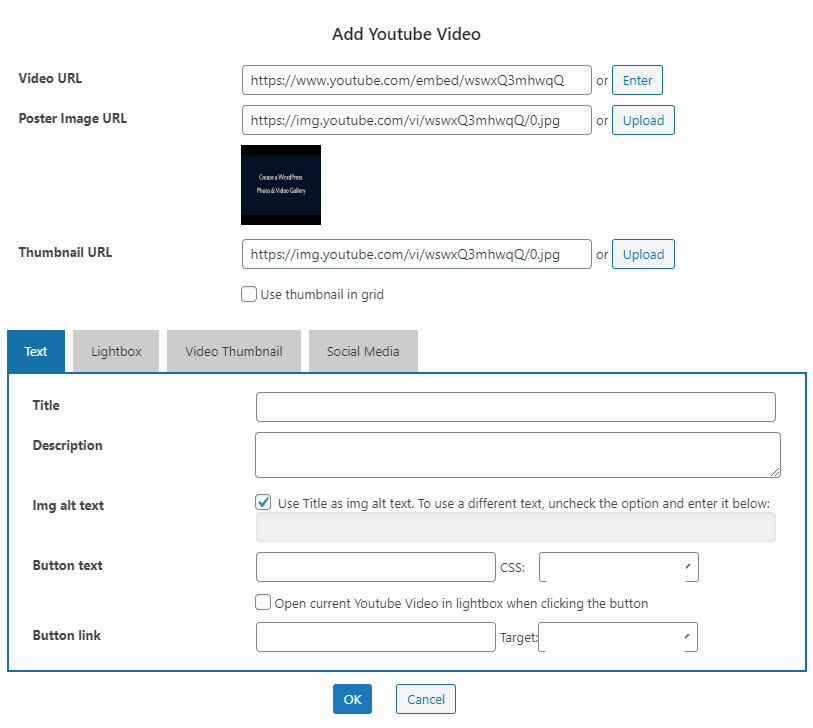Click the Button text input field
Screen dimensions: 813x728
(x=375, y=567)
